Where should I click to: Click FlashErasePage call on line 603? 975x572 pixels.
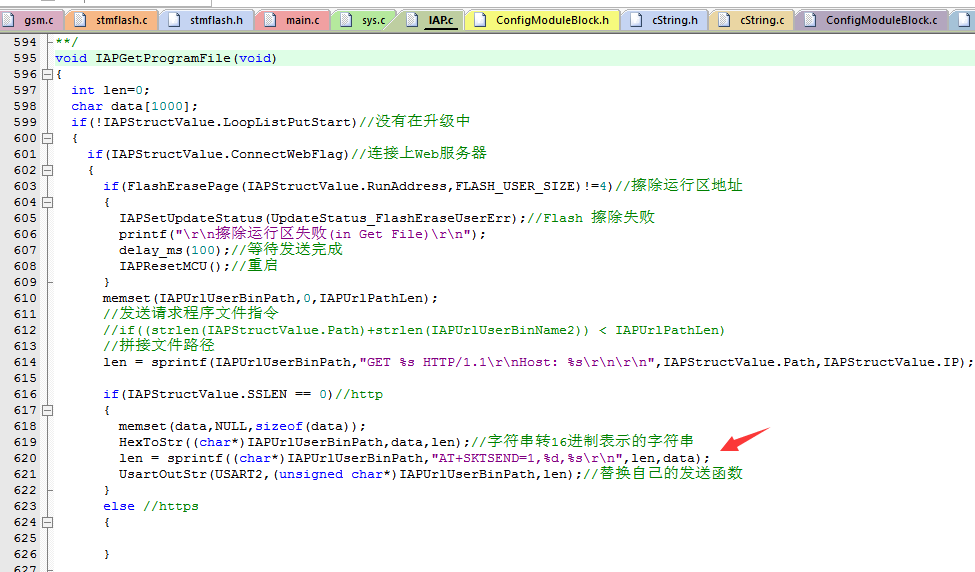358,186
